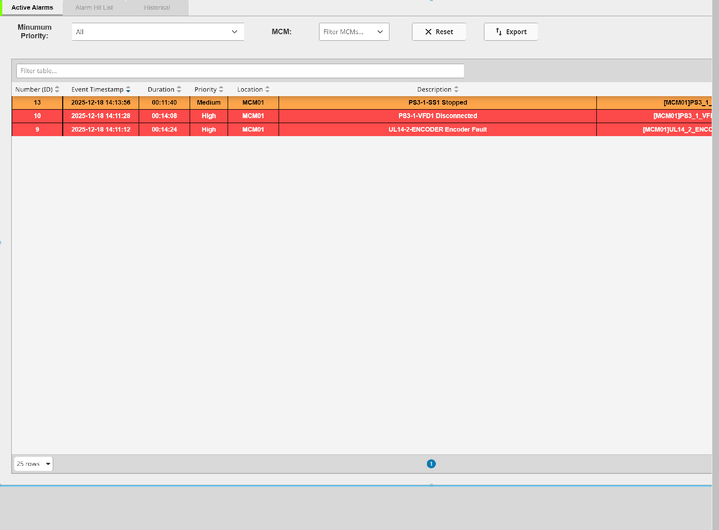Select the PS3-1-VFD1 Disconnected alarm row
The image size is (719, 530).
click(x=437, y=116)
